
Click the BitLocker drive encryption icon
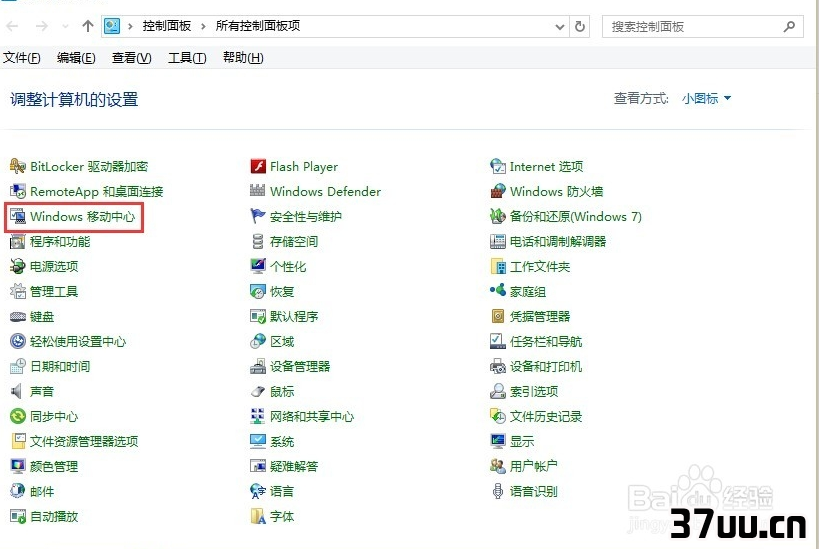[18, 166]
